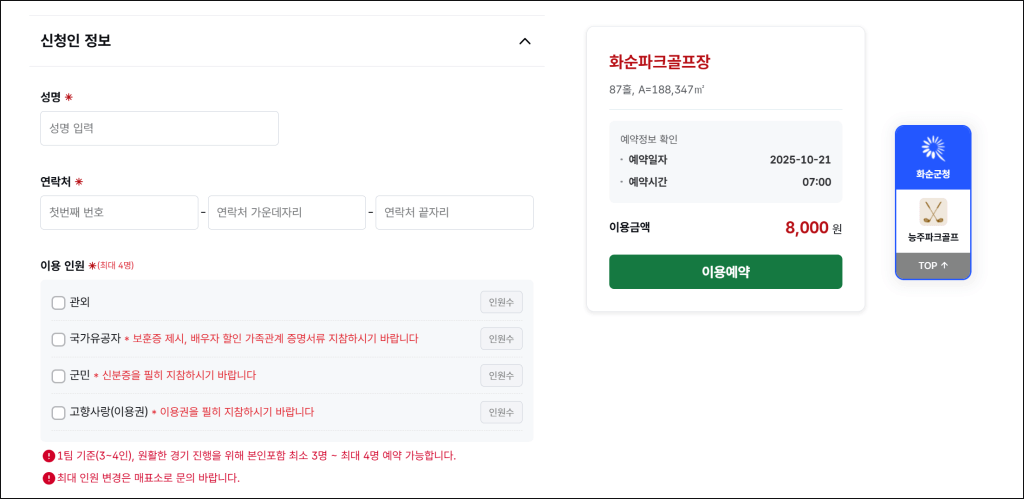Image resolution: width=1024 pixels, height=499 pixels.
Task: Open 인원수 dropdown for 국가유공자
Action: (x=501, y=339)
